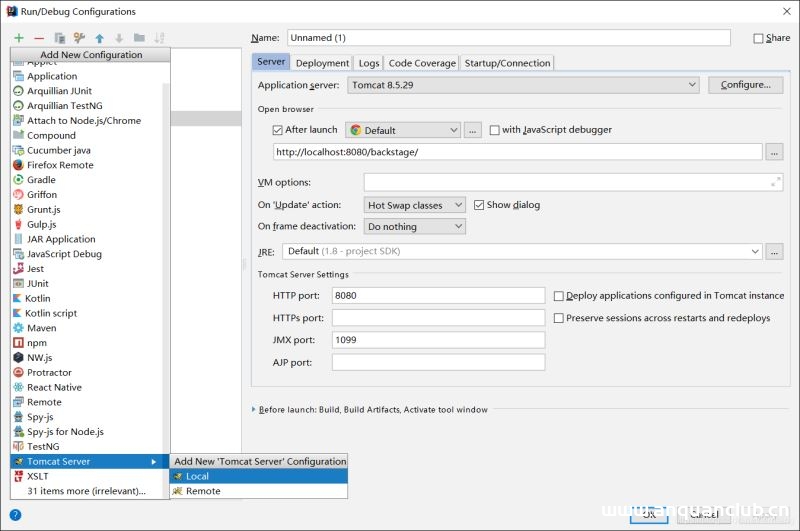Expand the Before launch section
Viewport: 800px width, 531px height.
pyautogui.click(x=254, y=409)
